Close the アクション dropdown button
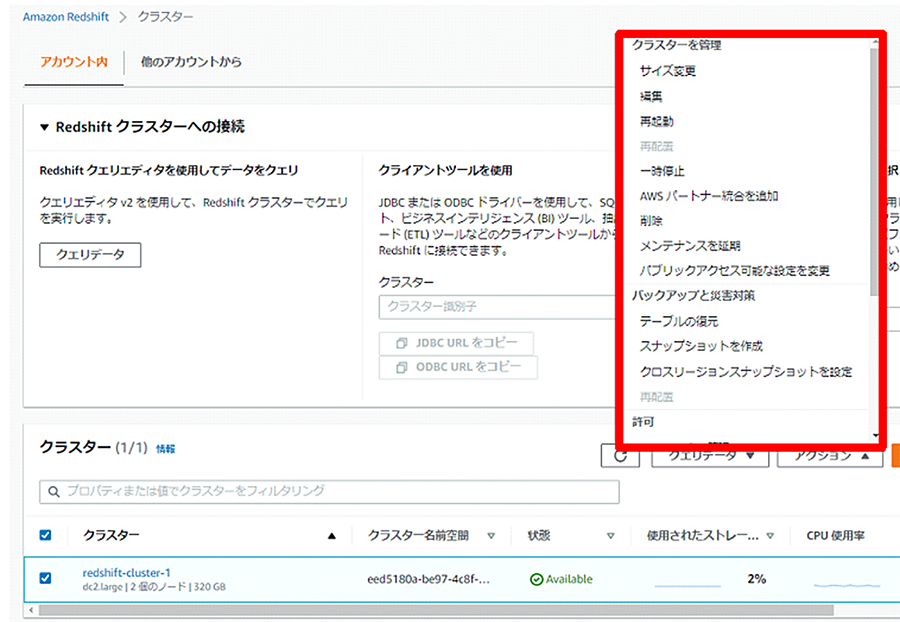Screen dimensions: 900x622 click(x=830, y=456)
